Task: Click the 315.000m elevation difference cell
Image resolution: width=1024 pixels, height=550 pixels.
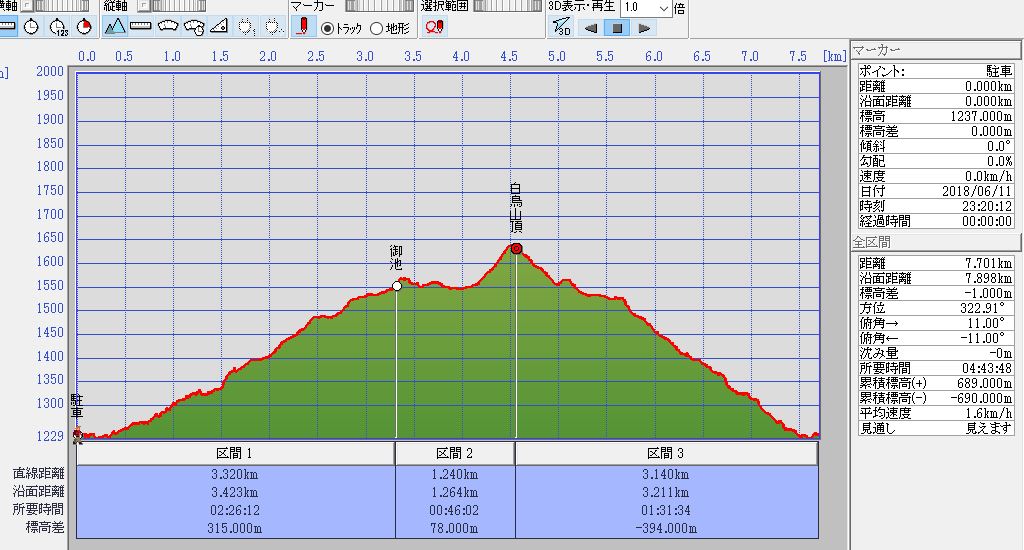Action: (x=234, y=528)
